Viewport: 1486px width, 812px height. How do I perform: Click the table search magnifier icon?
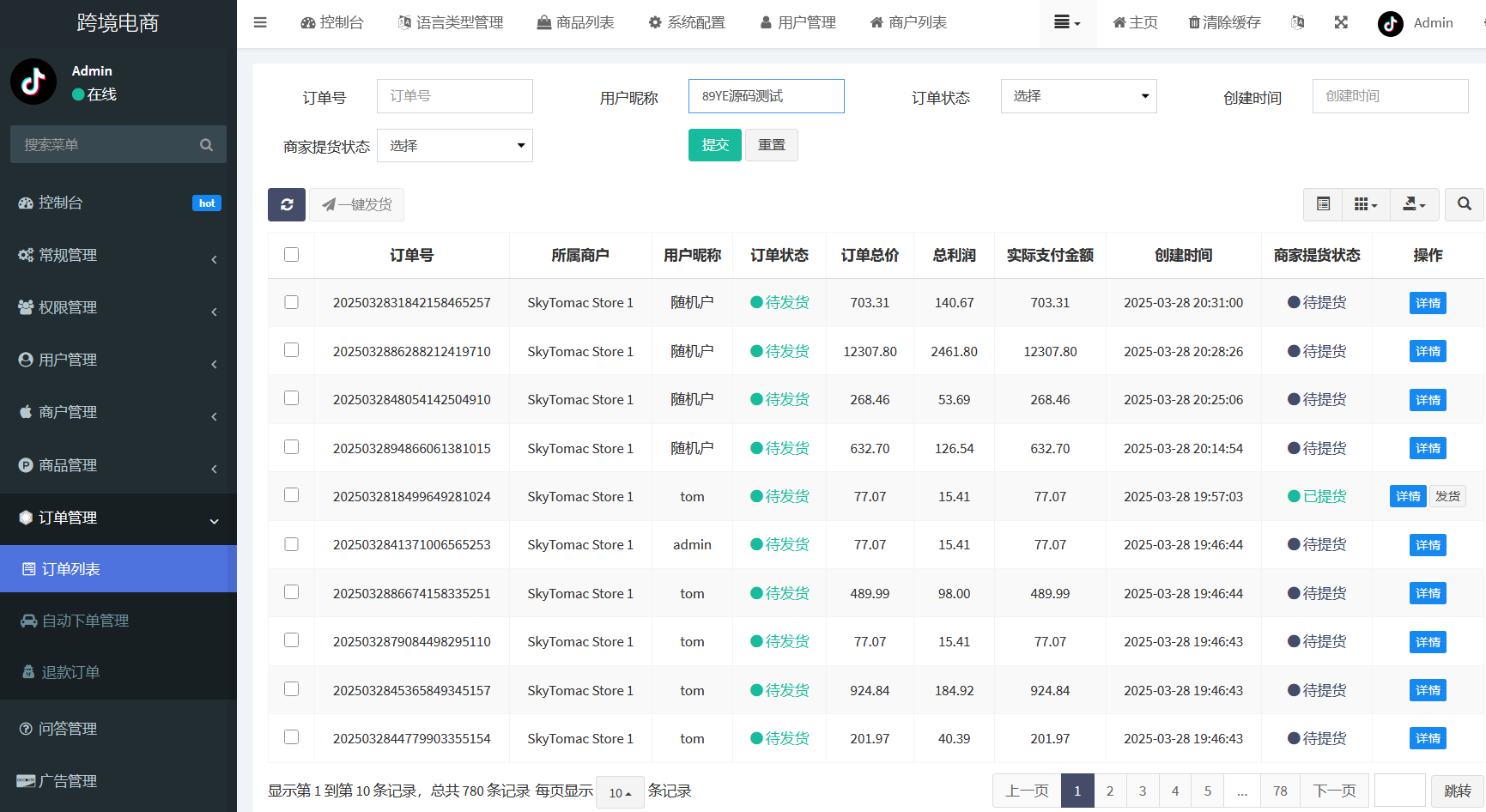(1464, 204)
